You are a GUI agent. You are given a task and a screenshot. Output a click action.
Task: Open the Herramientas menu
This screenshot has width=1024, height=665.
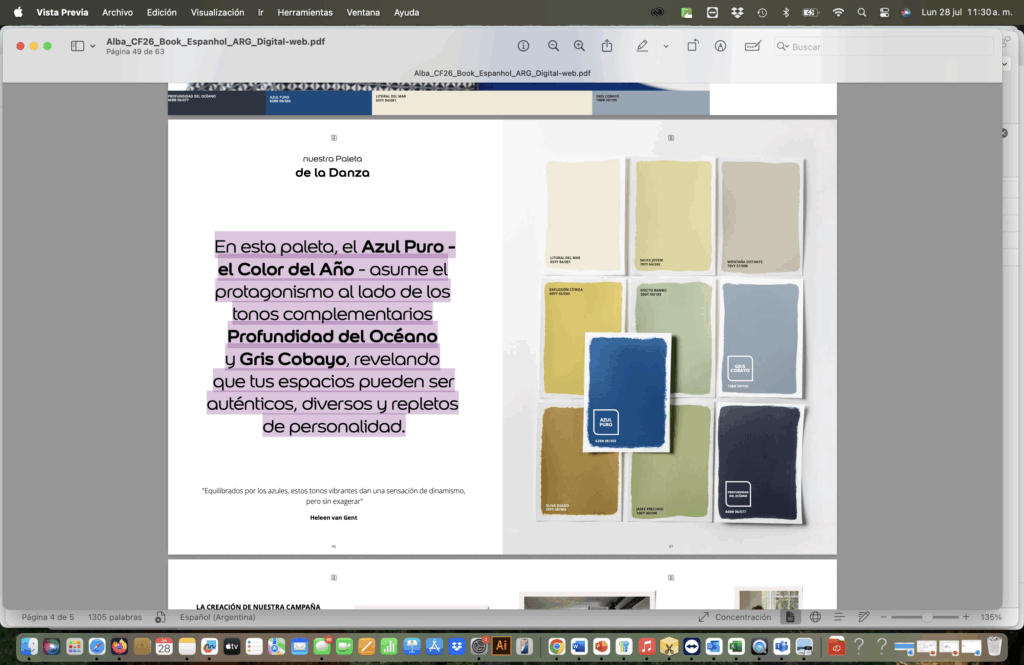305,12
